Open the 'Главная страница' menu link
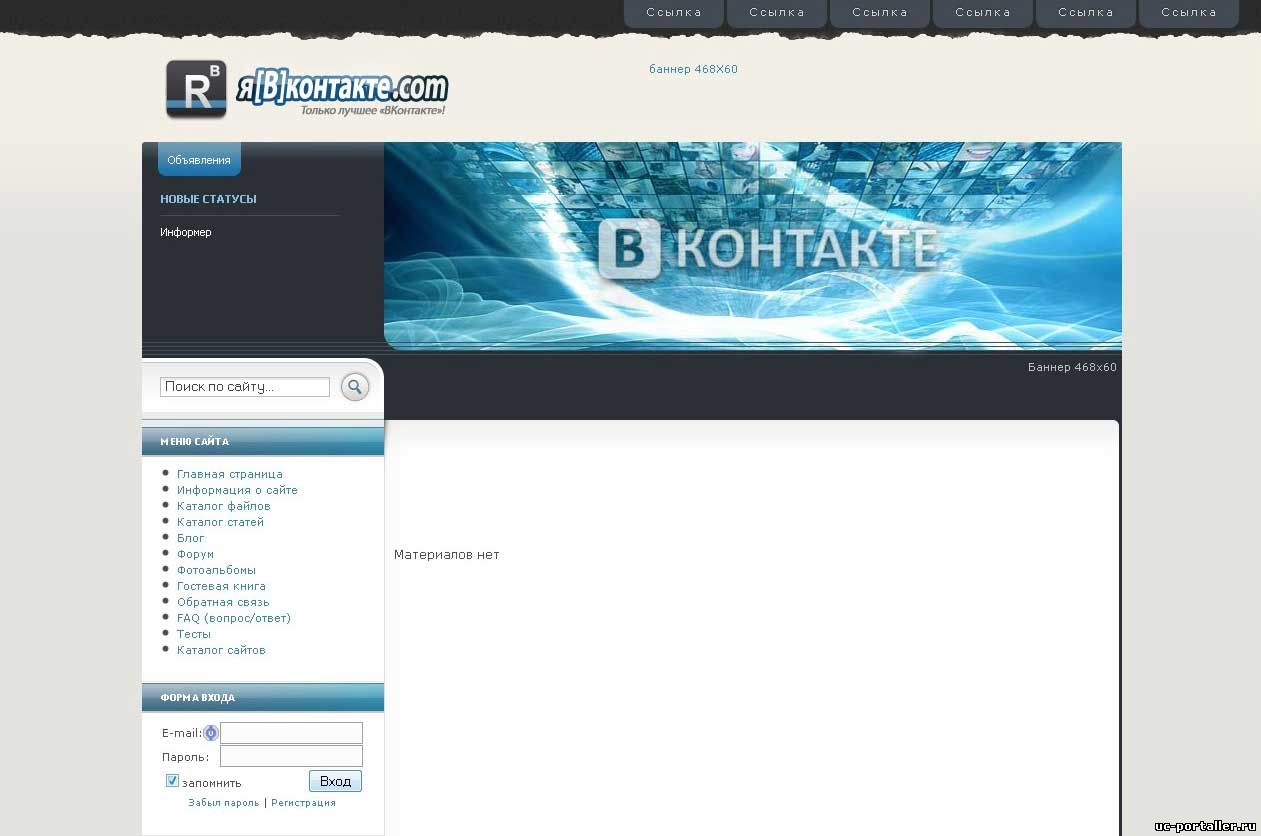 tap(229, 474)
